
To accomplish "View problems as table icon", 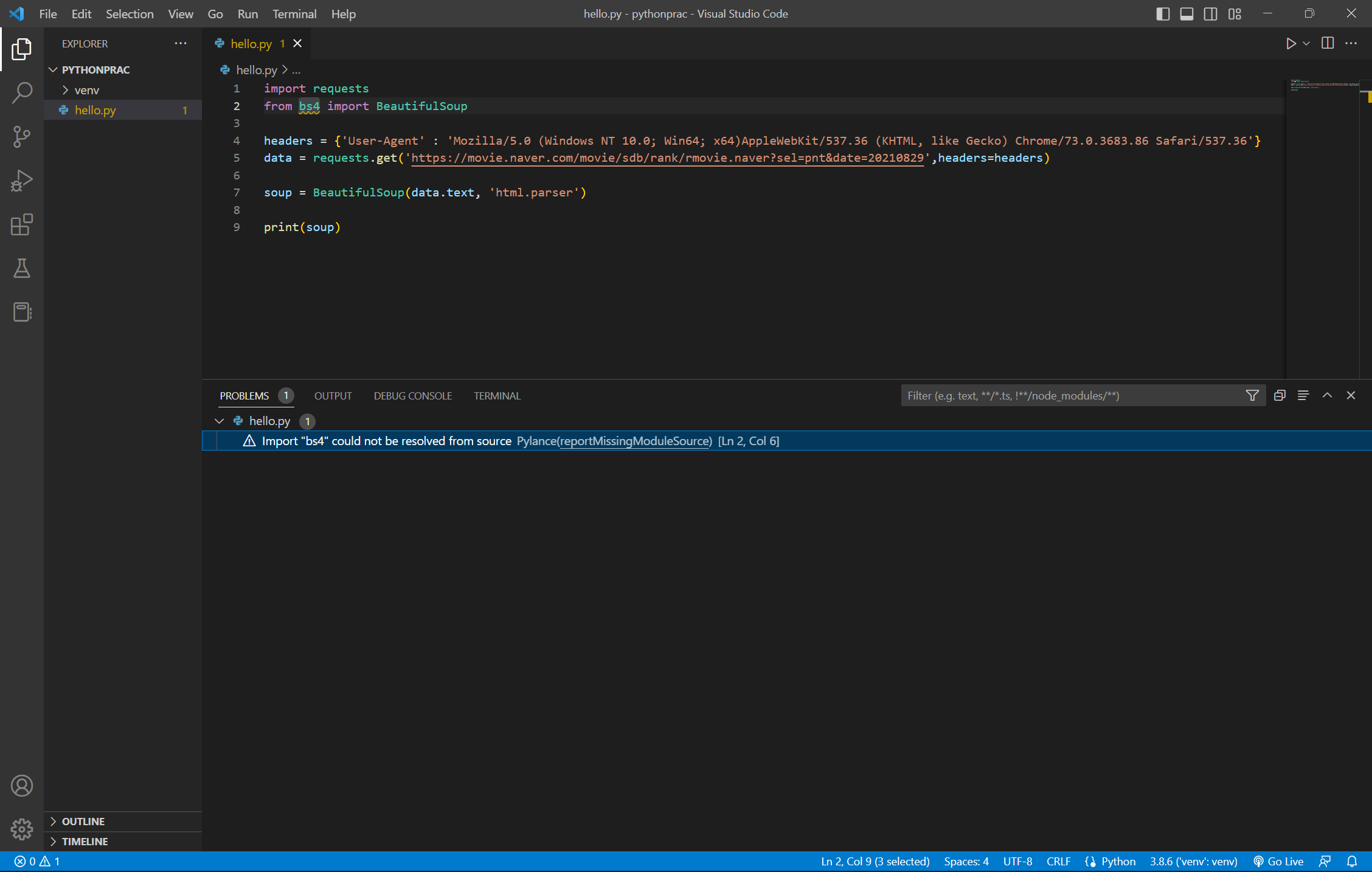I will pyautogui.click(x=1303, y=395).
